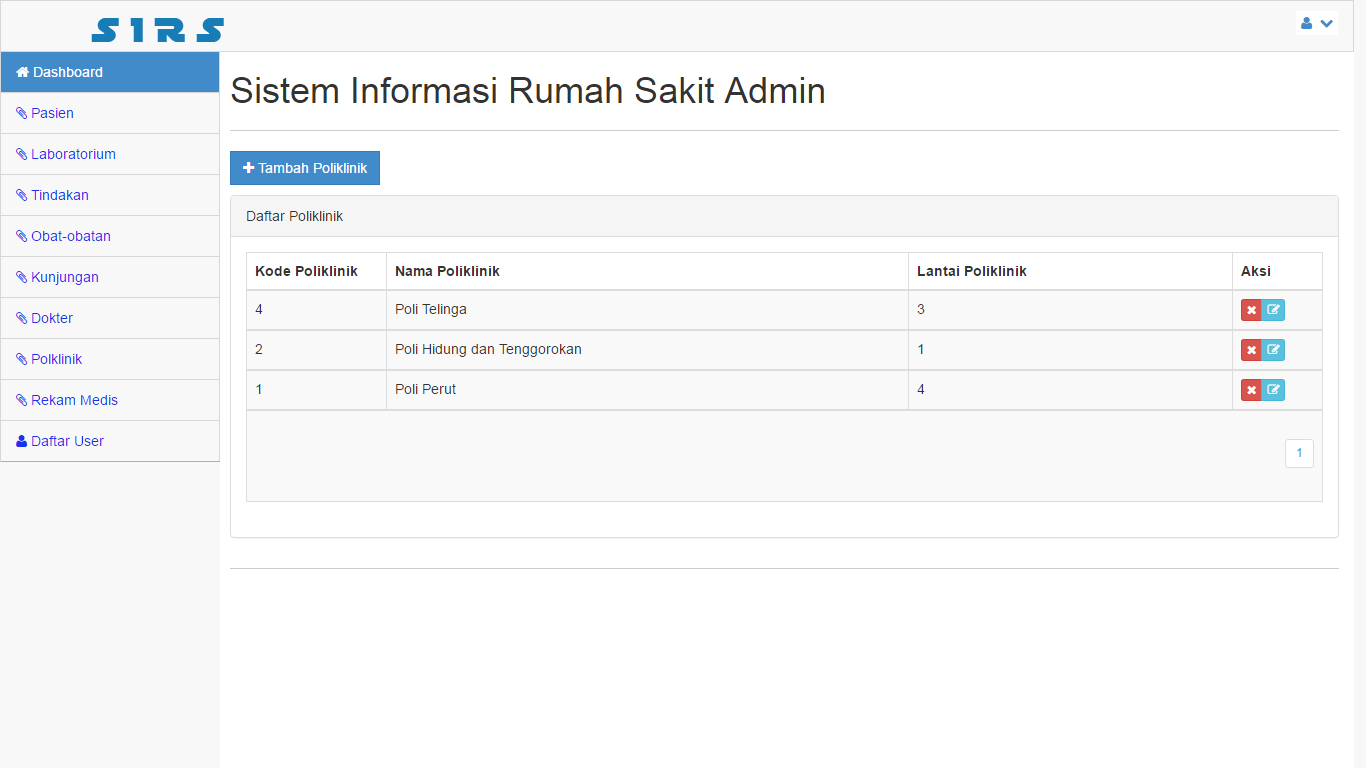Edit Poli Hidung dan Tenggorokan entry
The width and height of the screenshot is (1366, 768).
(1273, 350)
